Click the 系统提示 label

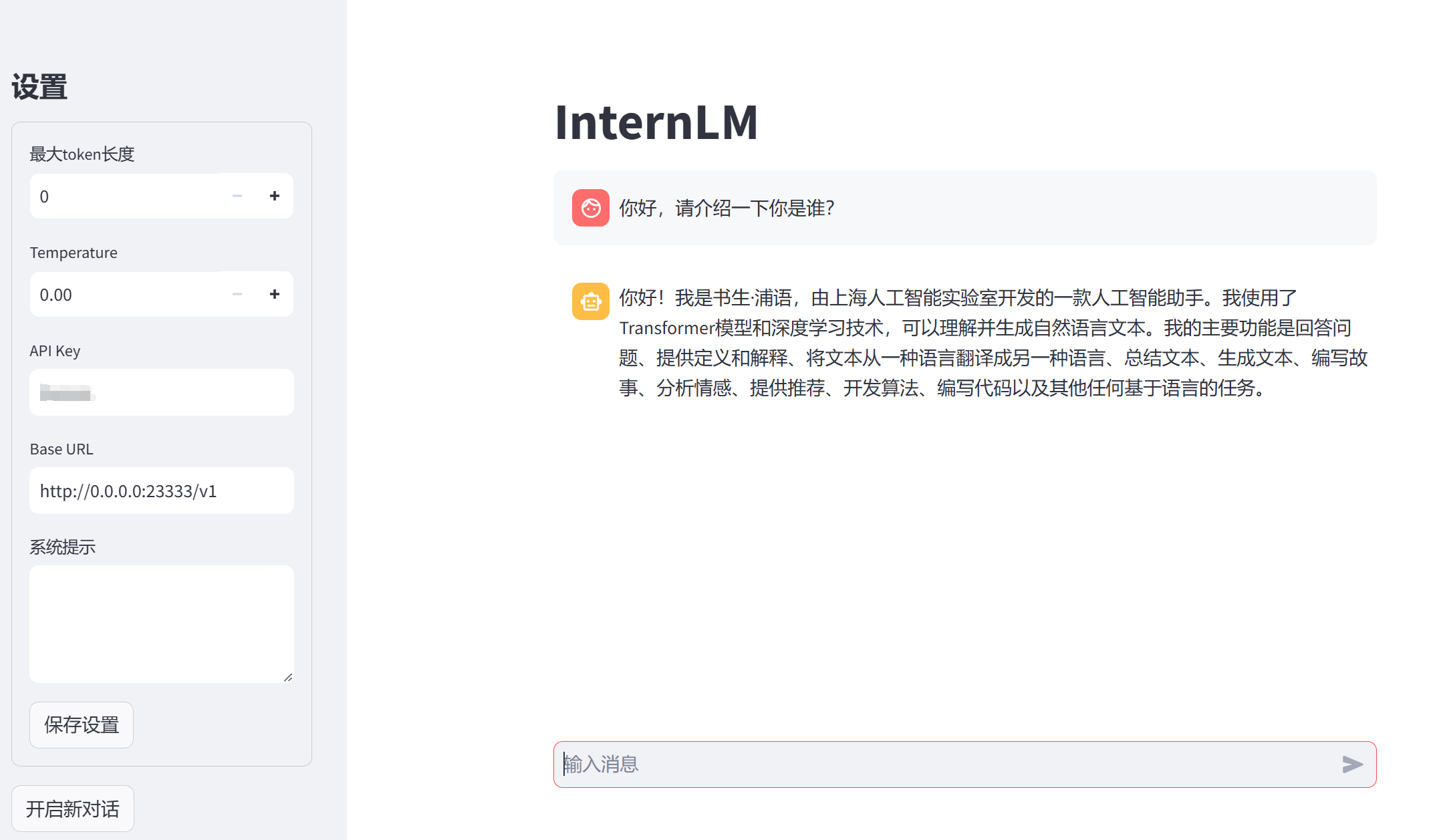63,547
